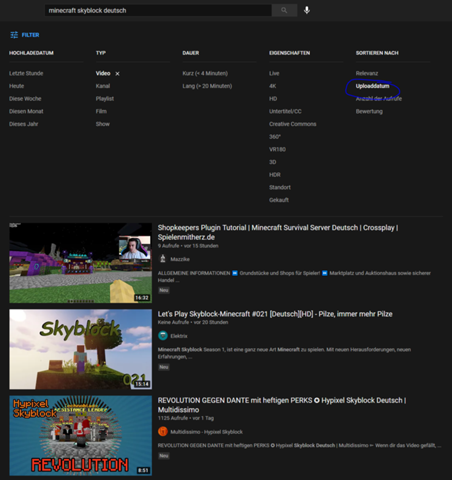Image resolution: width=452 pixels, height=480 pixels.
Task: Filter by Diese Woche
Action: coord(25,99)
